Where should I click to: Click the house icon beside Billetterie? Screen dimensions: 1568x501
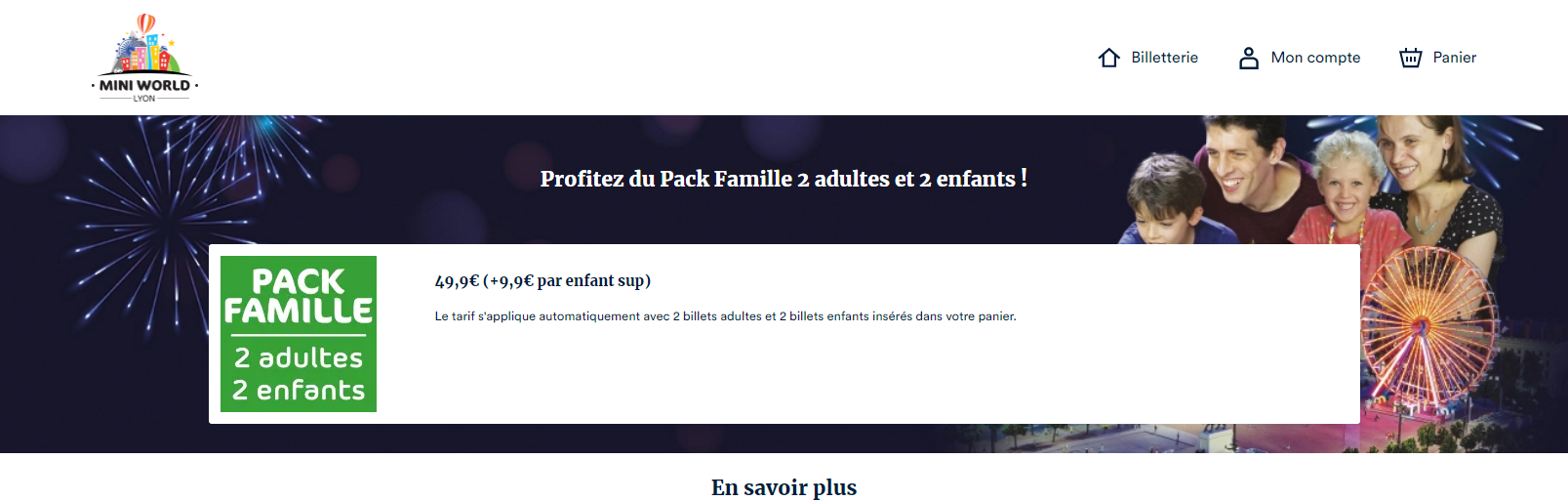[1108, 58]
